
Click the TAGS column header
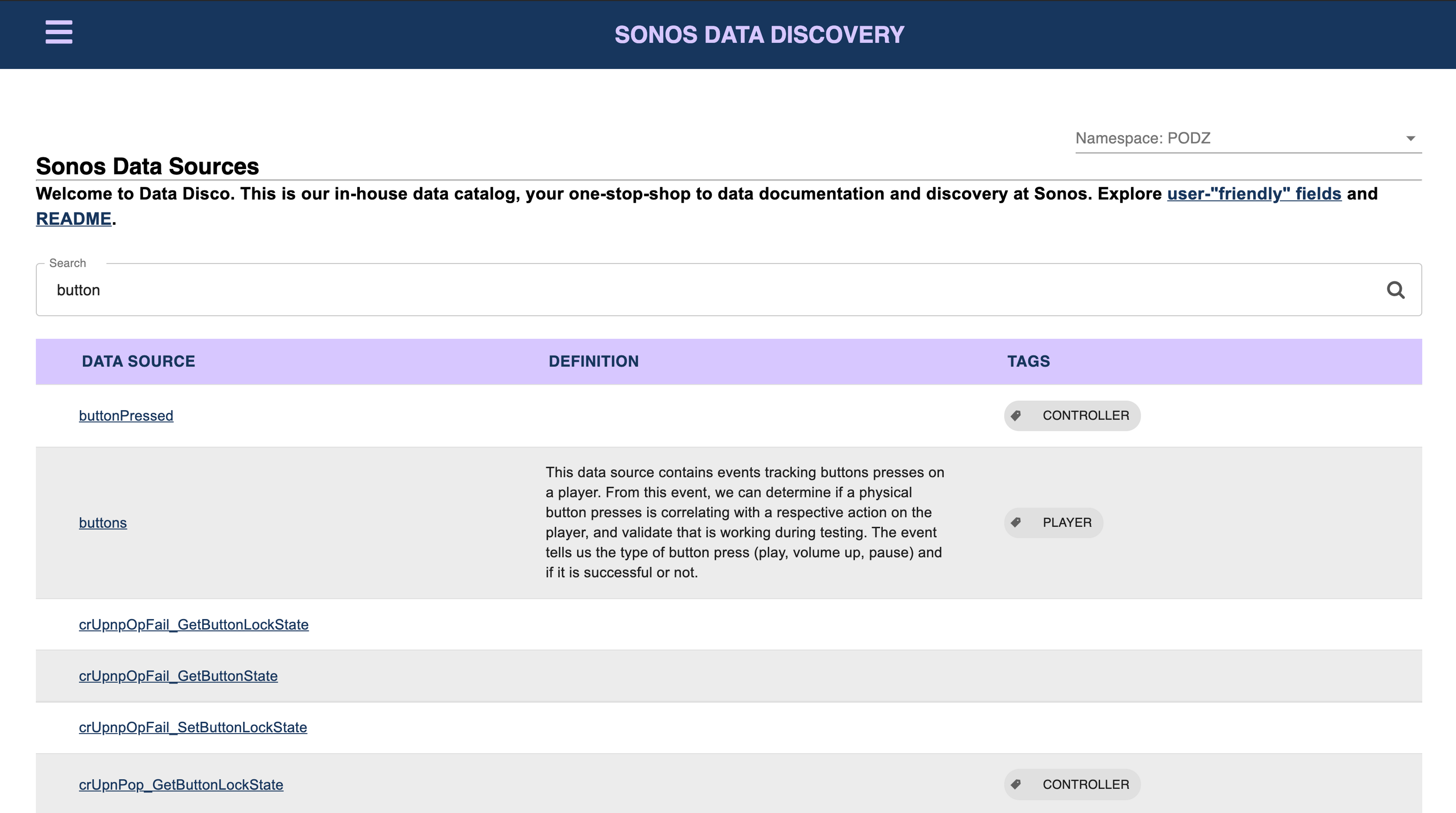click(1028, 362)
